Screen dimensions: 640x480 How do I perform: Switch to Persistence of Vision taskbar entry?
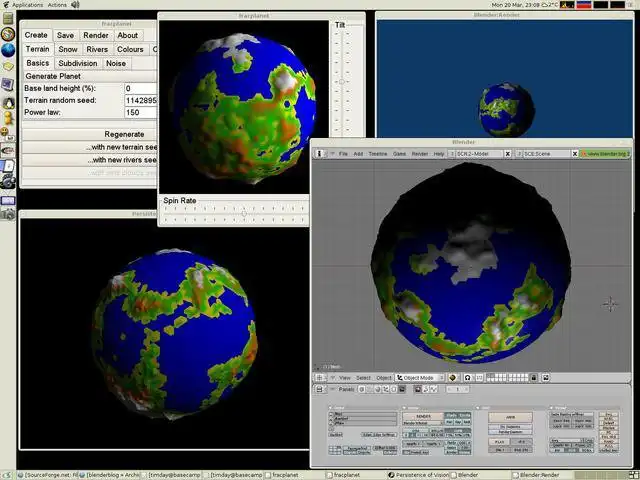click(x=418, y=475)
